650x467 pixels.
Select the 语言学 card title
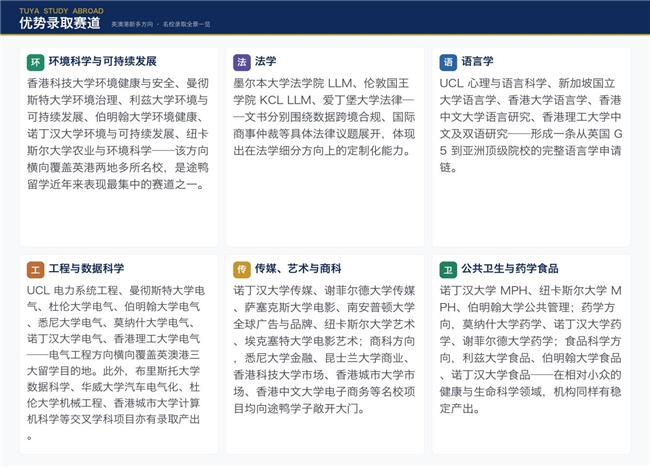pyautogui.click(x=478, y=61)
